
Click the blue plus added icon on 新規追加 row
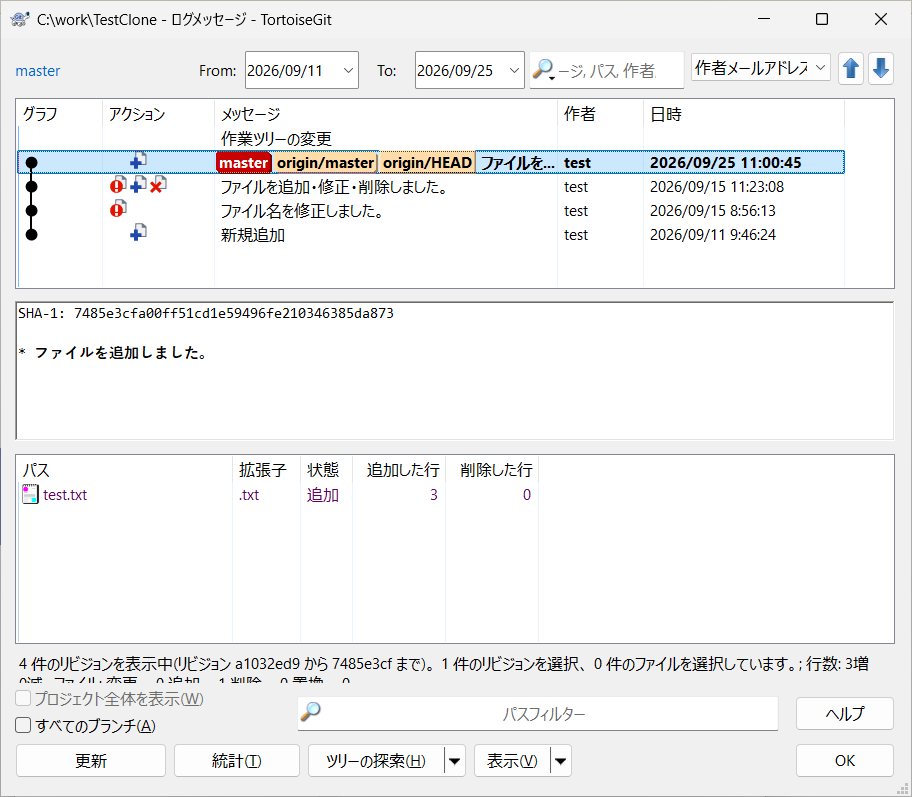138,233
